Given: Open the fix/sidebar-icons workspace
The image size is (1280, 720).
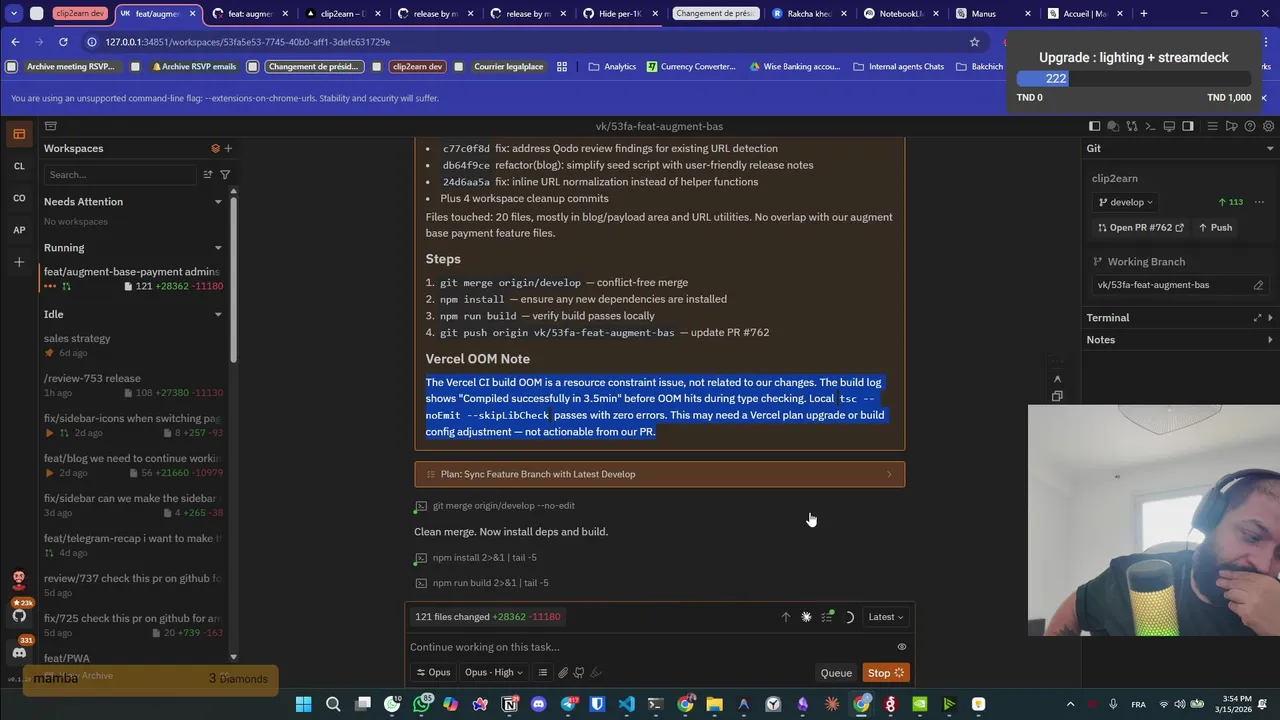Looking at the screenshot, I should (133, 425).
